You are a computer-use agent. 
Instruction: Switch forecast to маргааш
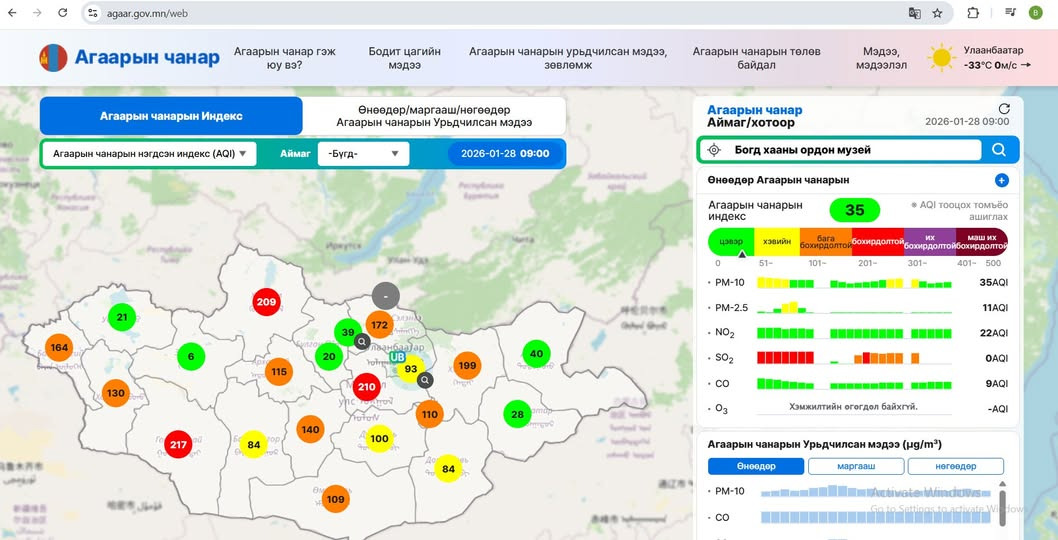point(855,467)
